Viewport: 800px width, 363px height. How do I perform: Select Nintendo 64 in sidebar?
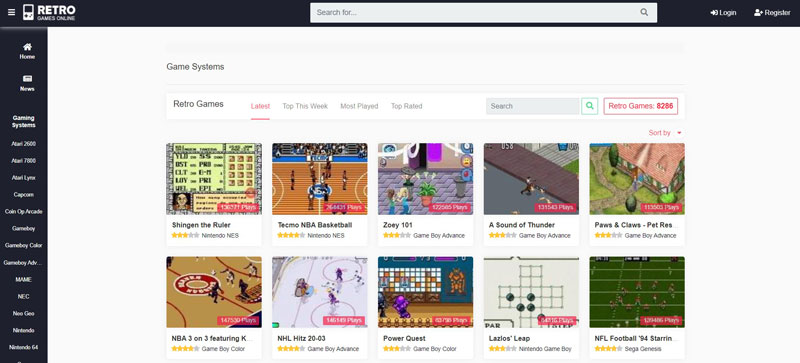[x=23, y=347]
